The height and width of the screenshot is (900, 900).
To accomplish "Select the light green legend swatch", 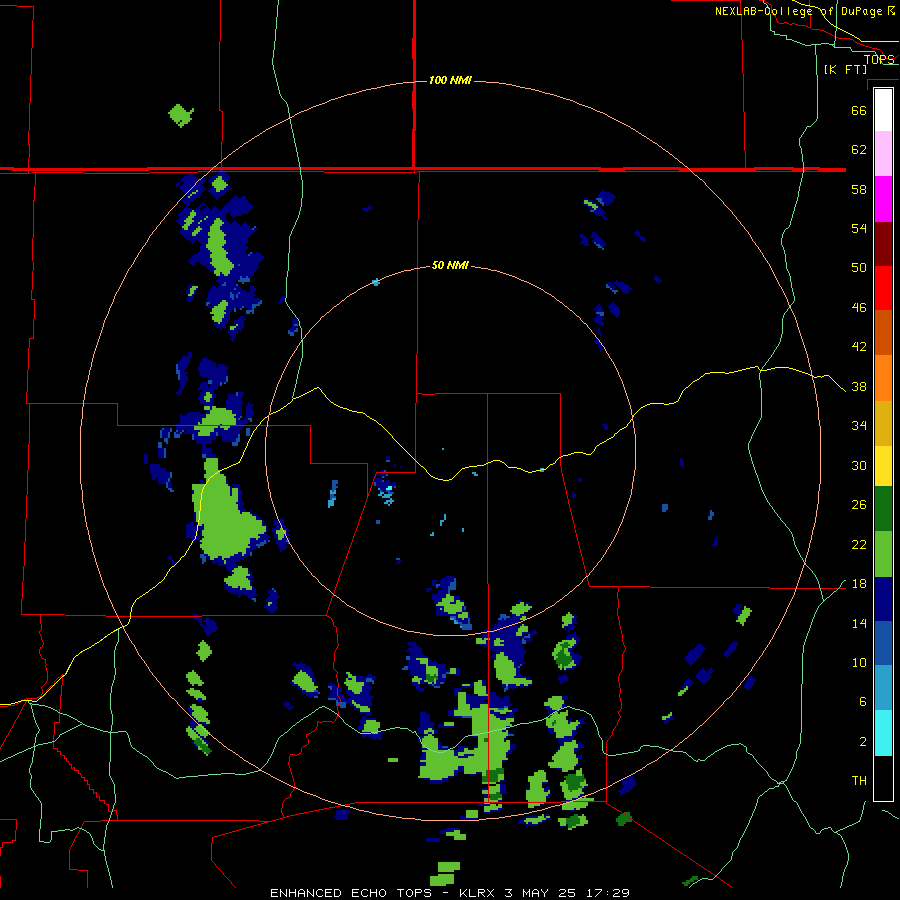I will (x=883, y=554).
